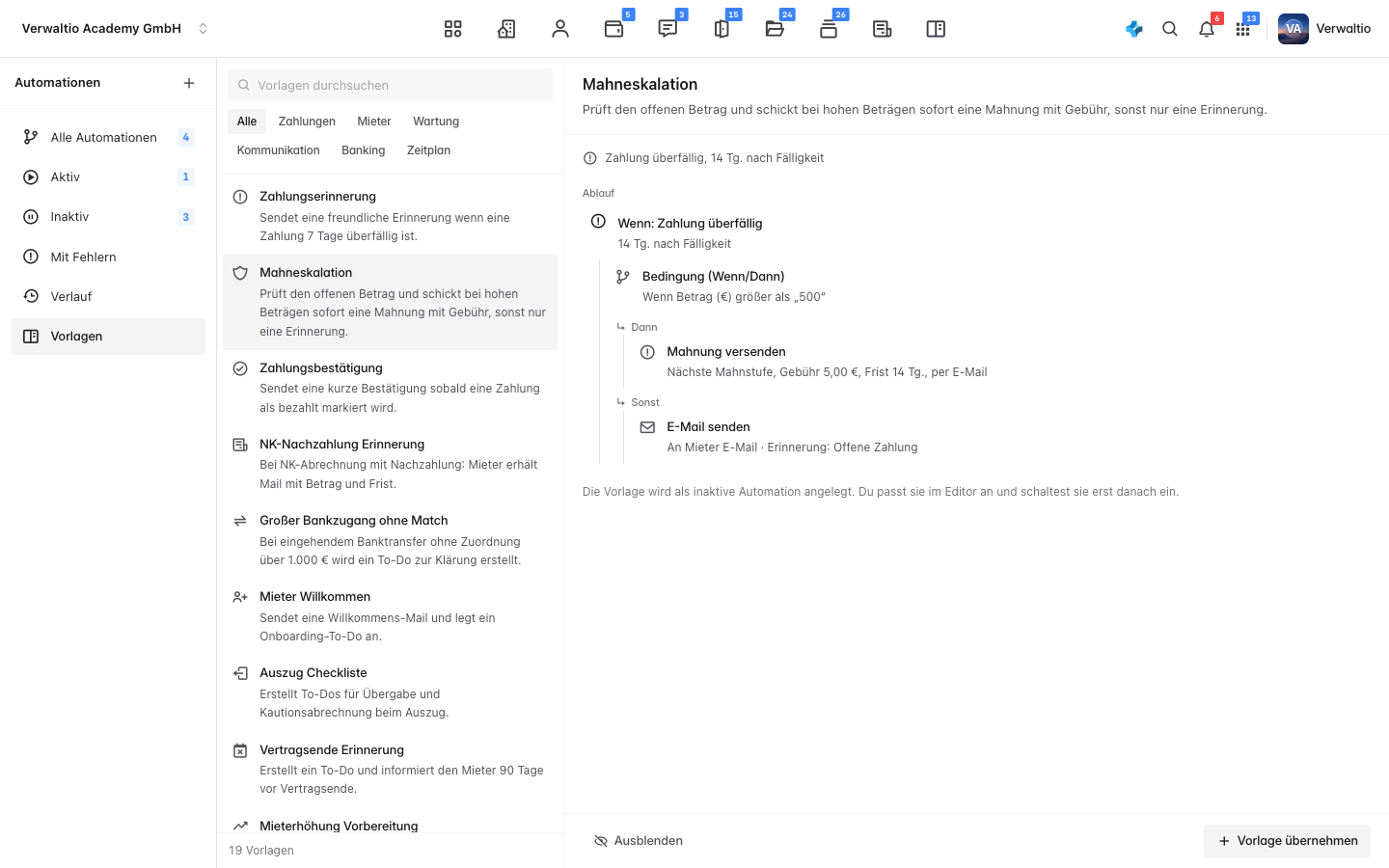Open global search magnifier icon

click(1170, 29)
